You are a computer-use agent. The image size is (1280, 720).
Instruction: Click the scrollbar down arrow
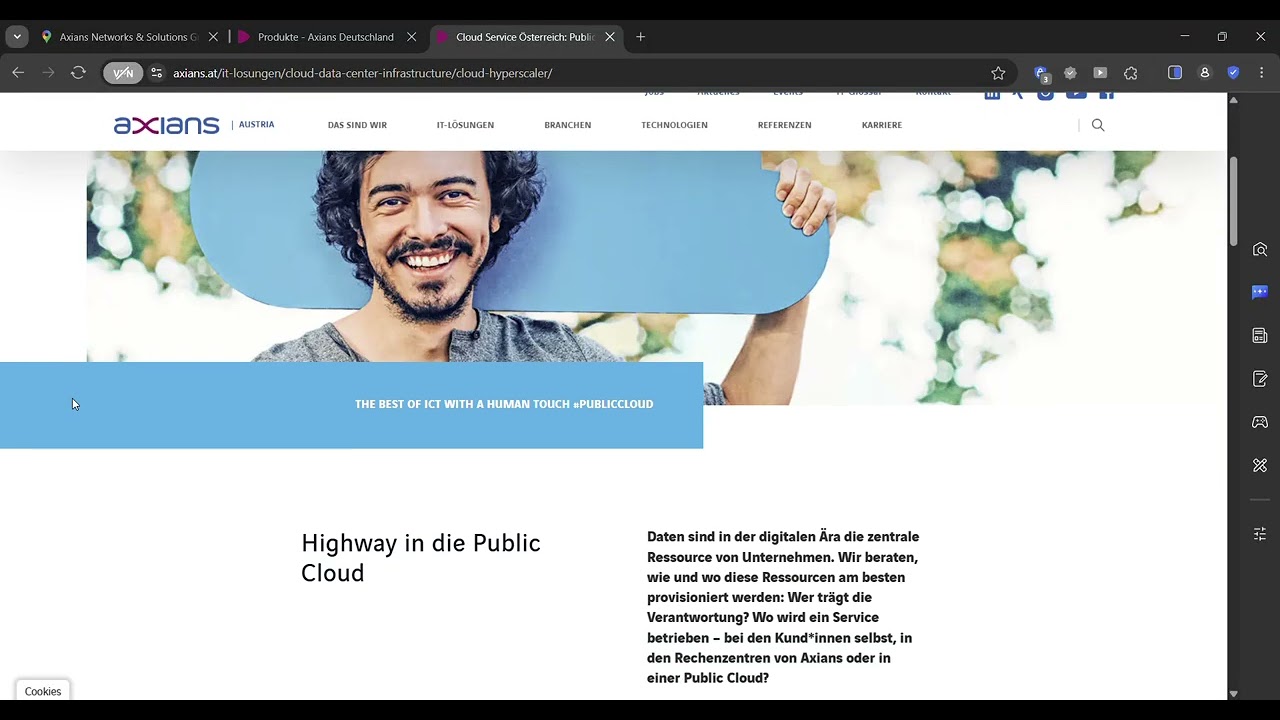pos(1233,693)
